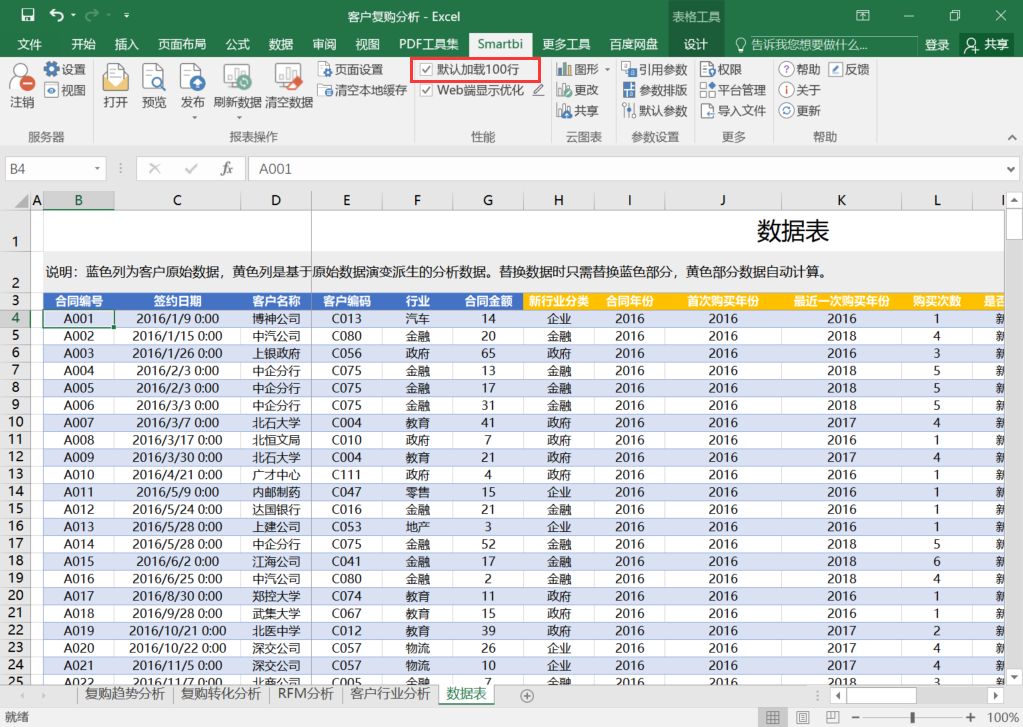
Task: Click the save icon in title bar
Action: (27, 16)
